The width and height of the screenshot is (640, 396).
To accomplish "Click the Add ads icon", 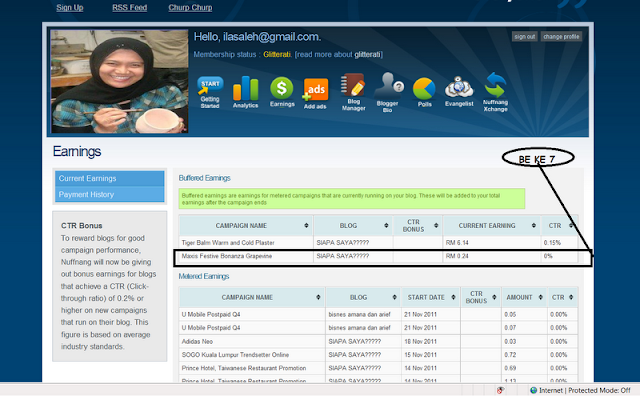I will pyautogui.click(x=315, y=93).
